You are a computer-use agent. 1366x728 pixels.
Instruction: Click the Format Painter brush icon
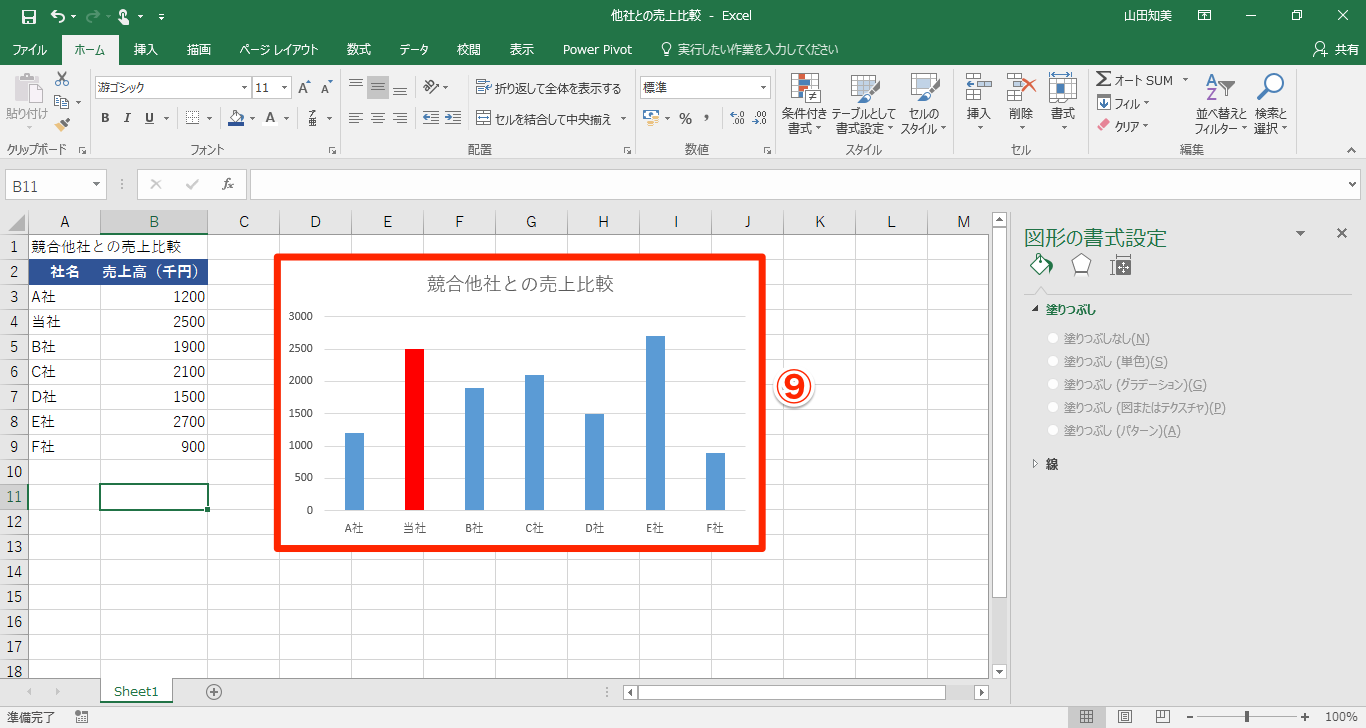[x=62, y=125]
